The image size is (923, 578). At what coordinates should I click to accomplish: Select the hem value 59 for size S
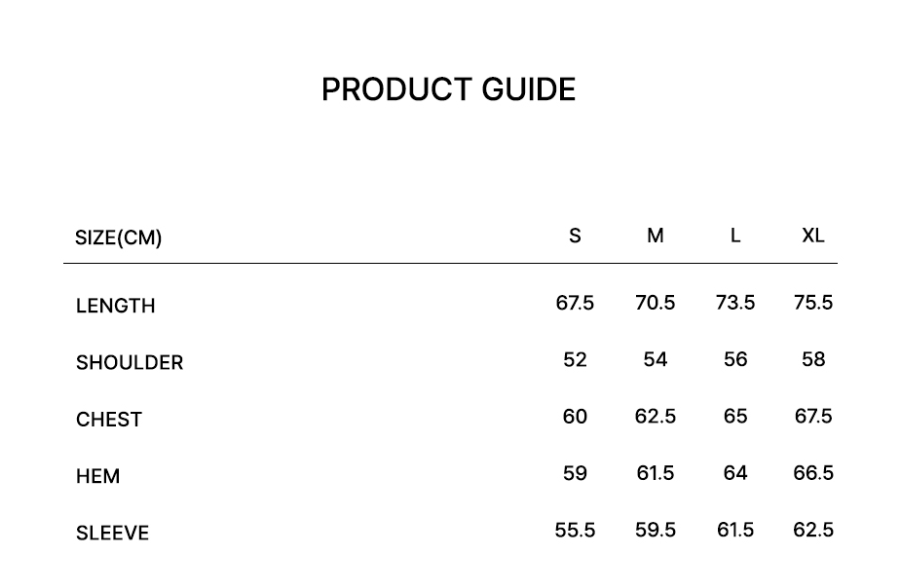[x=575, y=473]
